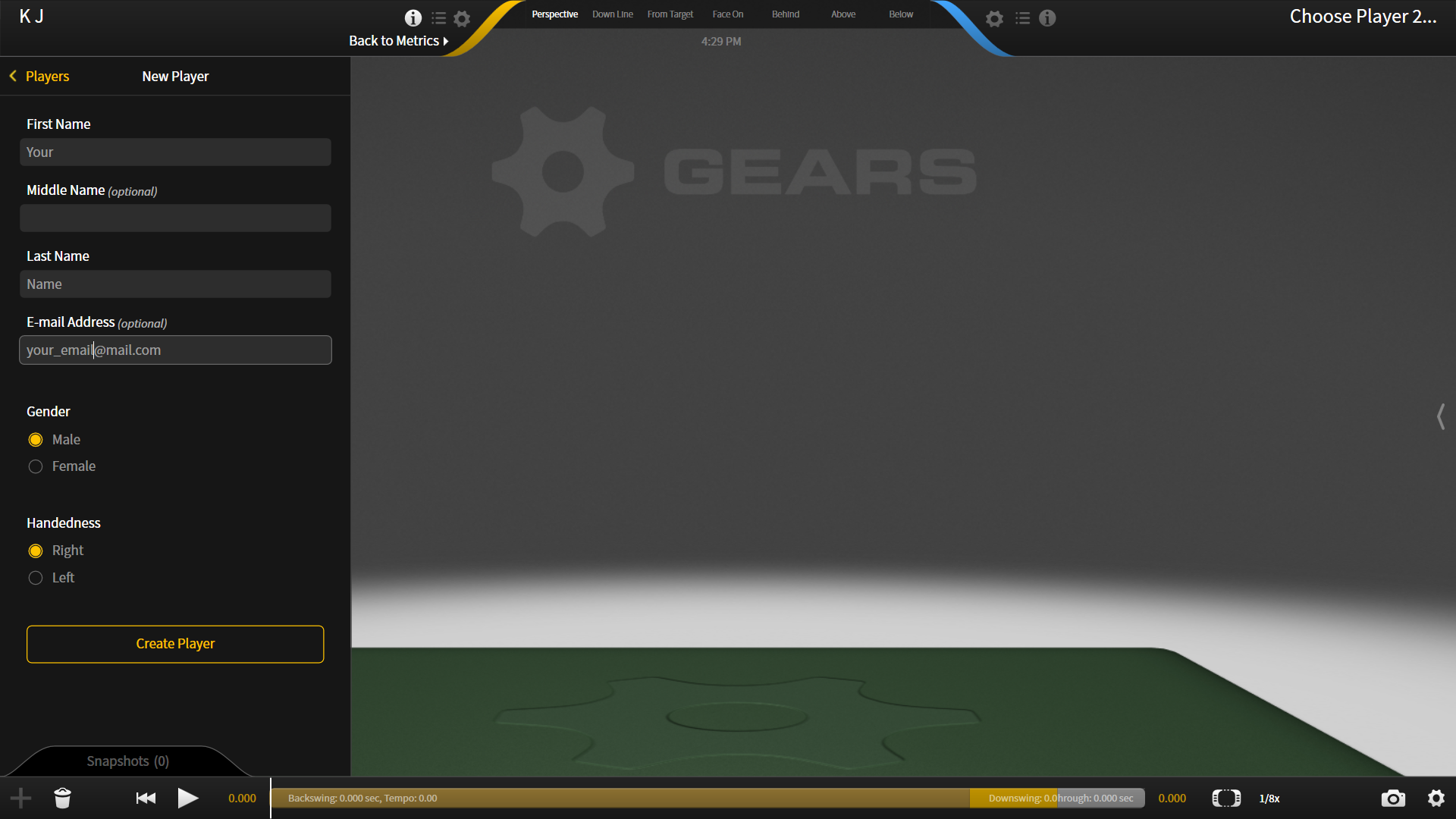Image resolution: width=1456 pixels, height=819 pixels.
Task: Switch to Down Line camera view
Action: [613, 14]
